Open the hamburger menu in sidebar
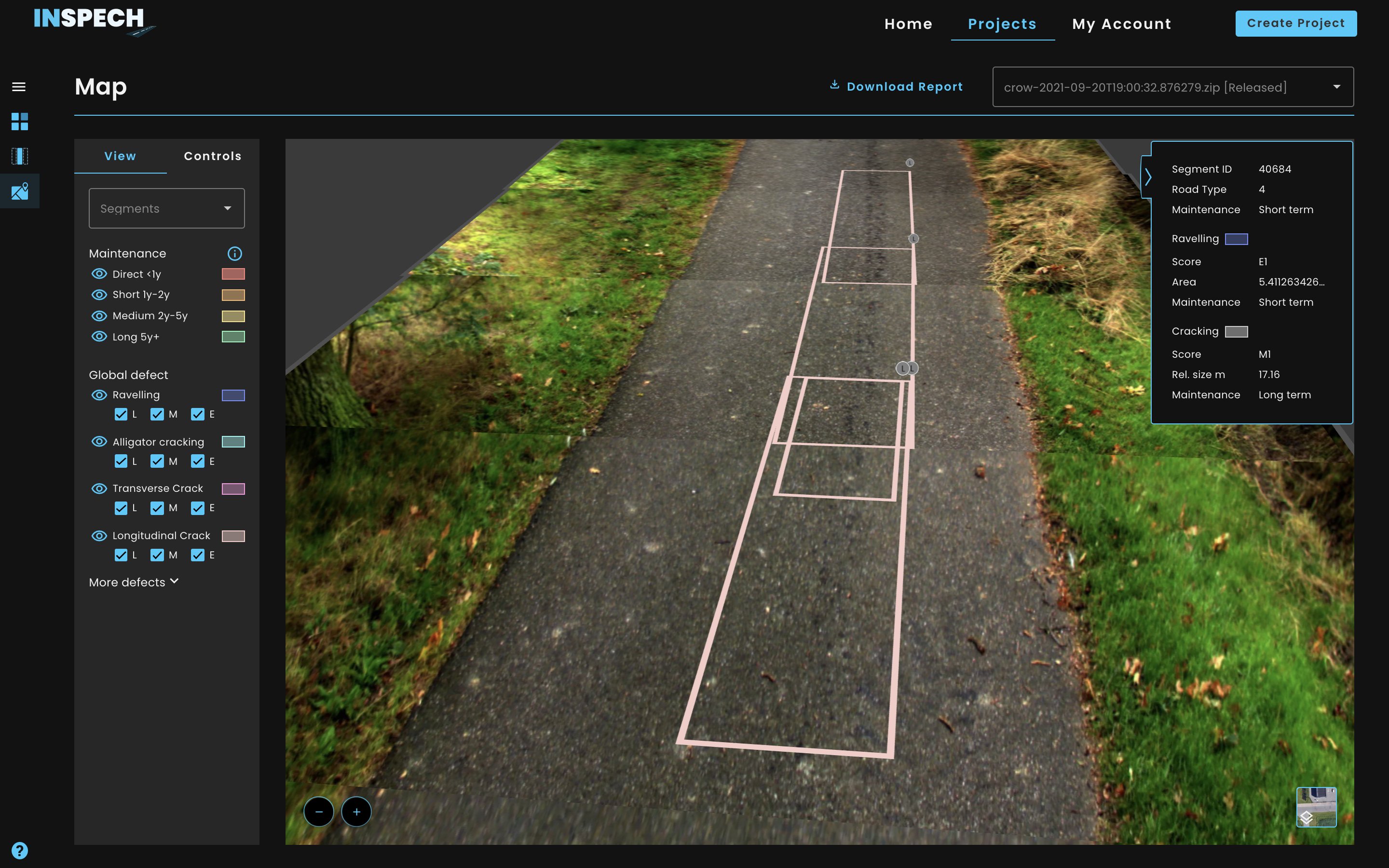 (19, 87)
